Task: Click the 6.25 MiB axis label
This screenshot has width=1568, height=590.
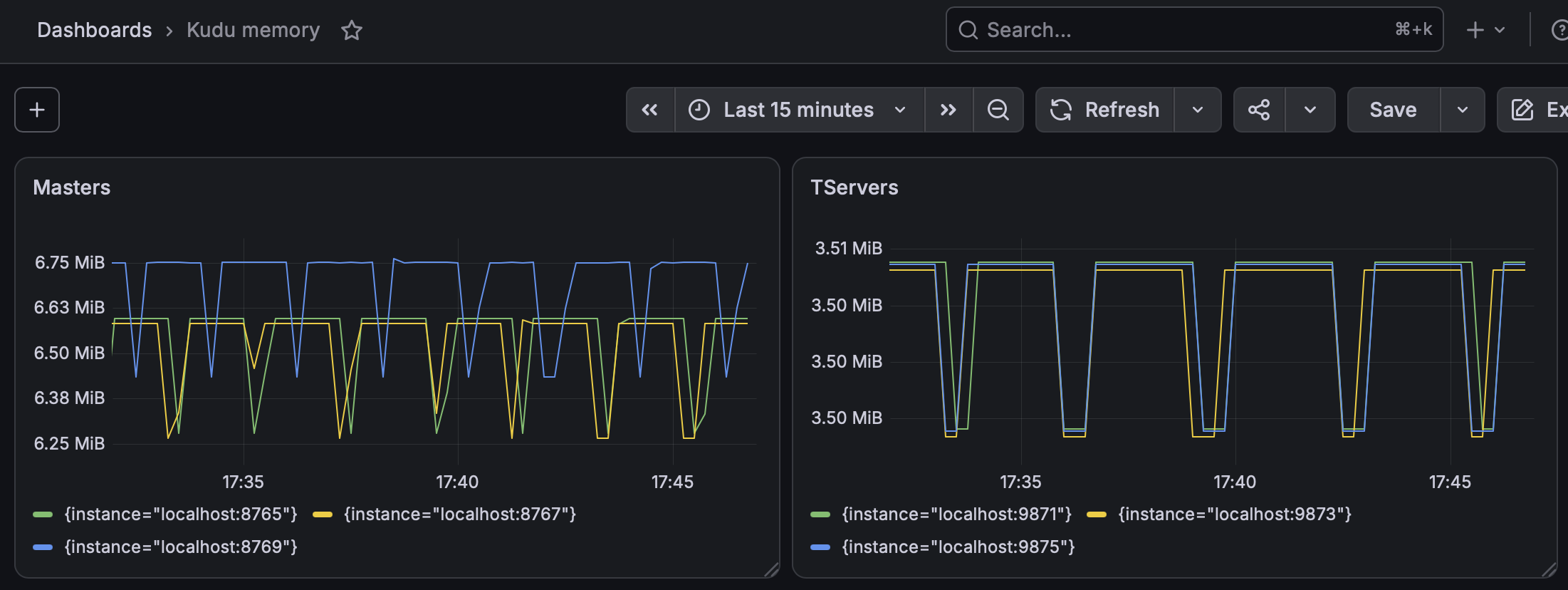Action: click(x=70, y=444)
